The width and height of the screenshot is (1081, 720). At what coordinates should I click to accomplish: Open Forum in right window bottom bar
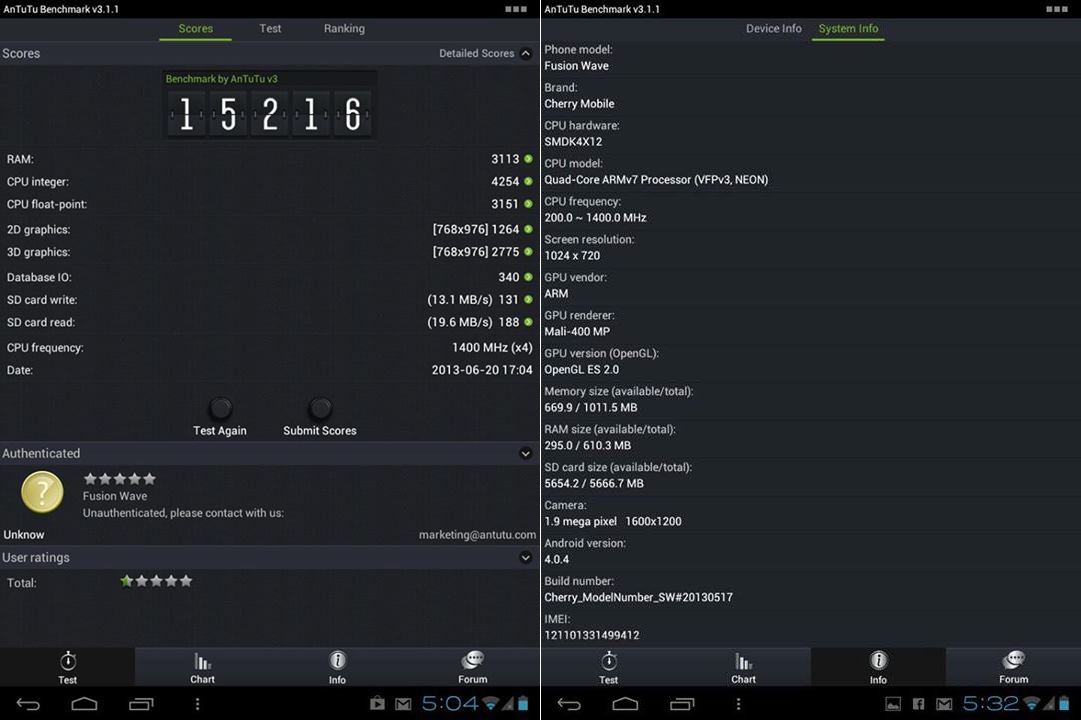pyautogui.click(x=1013, y=667)
